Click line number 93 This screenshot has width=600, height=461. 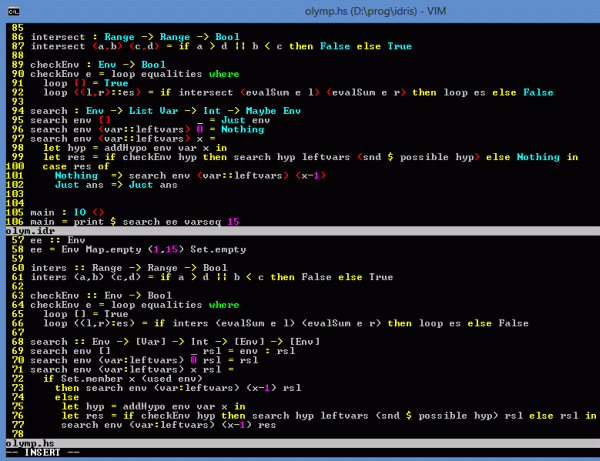[x=18, y=102]
